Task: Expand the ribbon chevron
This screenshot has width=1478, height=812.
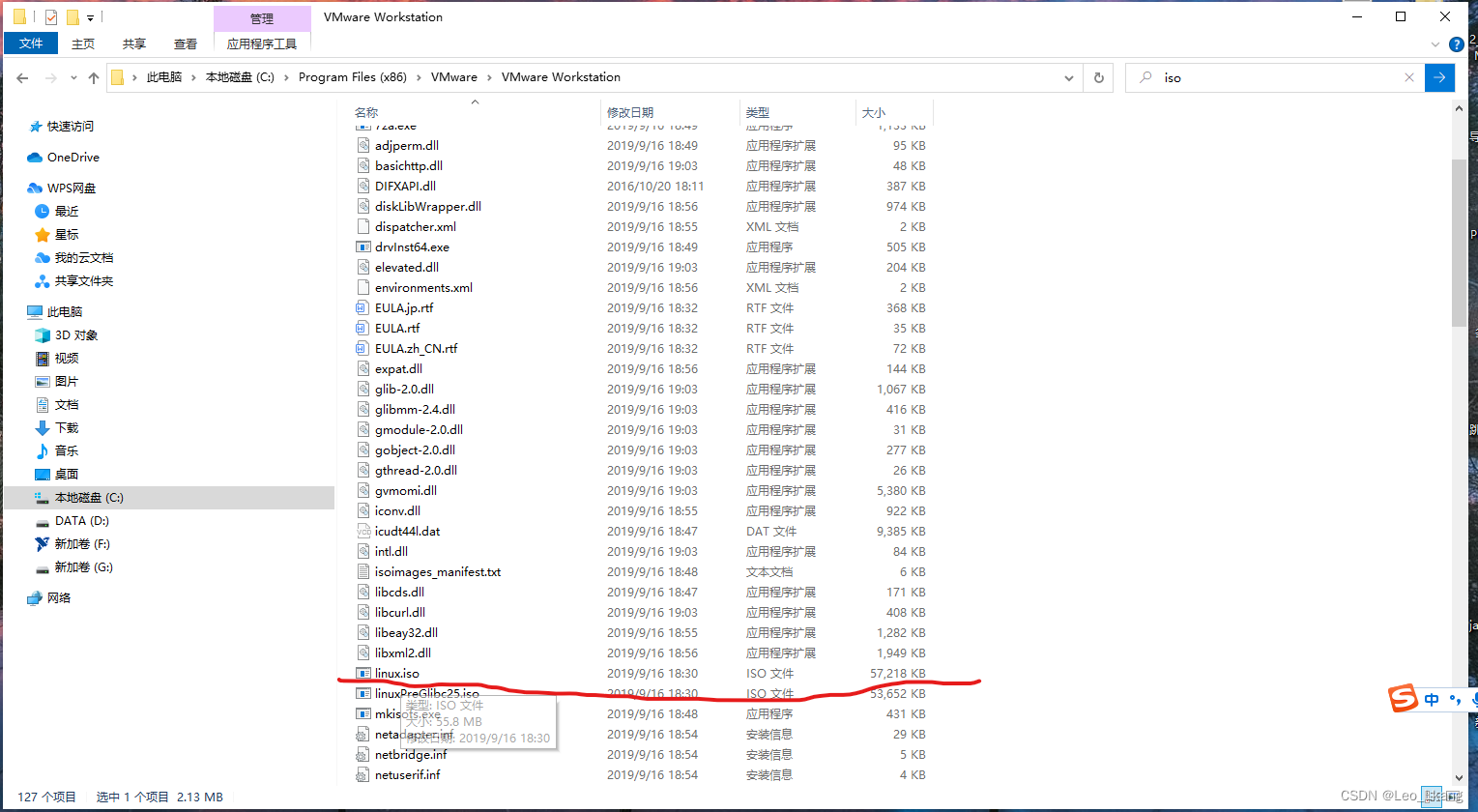Action: click(1436, 44)
